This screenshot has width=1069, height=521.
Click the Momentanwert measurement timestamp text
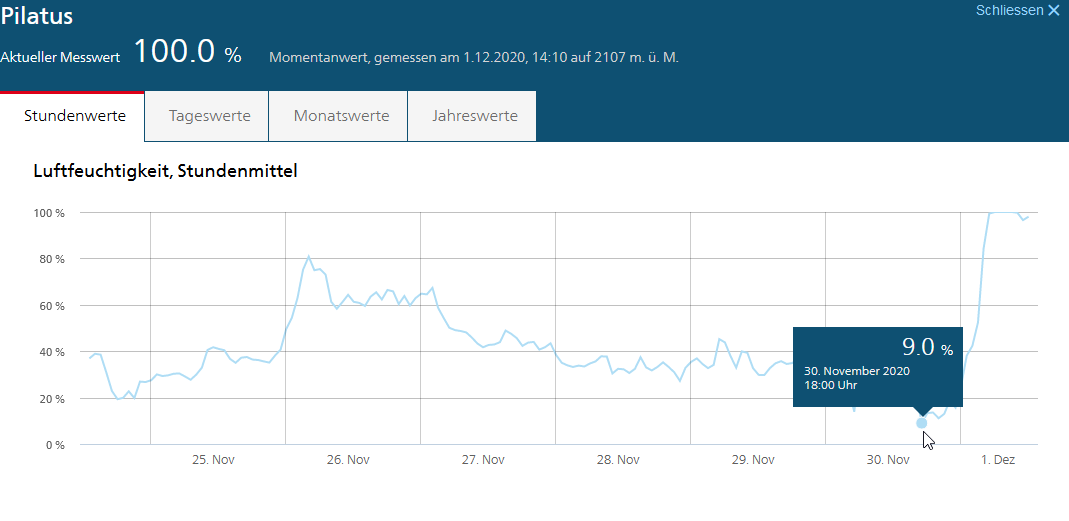point(474,57)
